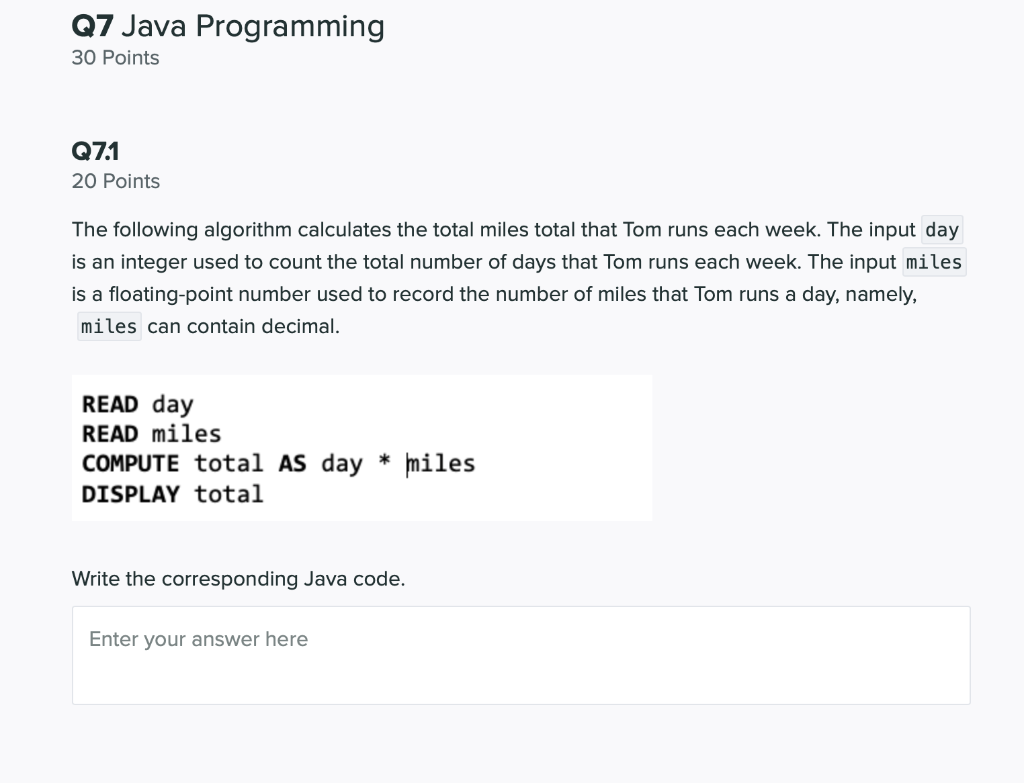The width and height of the screenshot is (1024, 783).
Task: Click the word total in DISPLAY total
Action: click(x=228, y=493)
